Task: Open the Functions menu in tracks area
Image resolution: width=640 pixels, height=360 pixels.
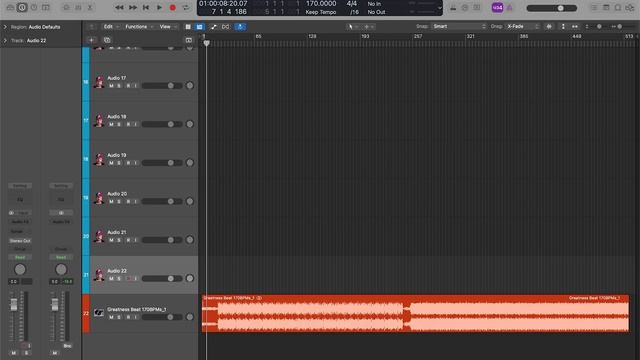Action: pos(139,27)
